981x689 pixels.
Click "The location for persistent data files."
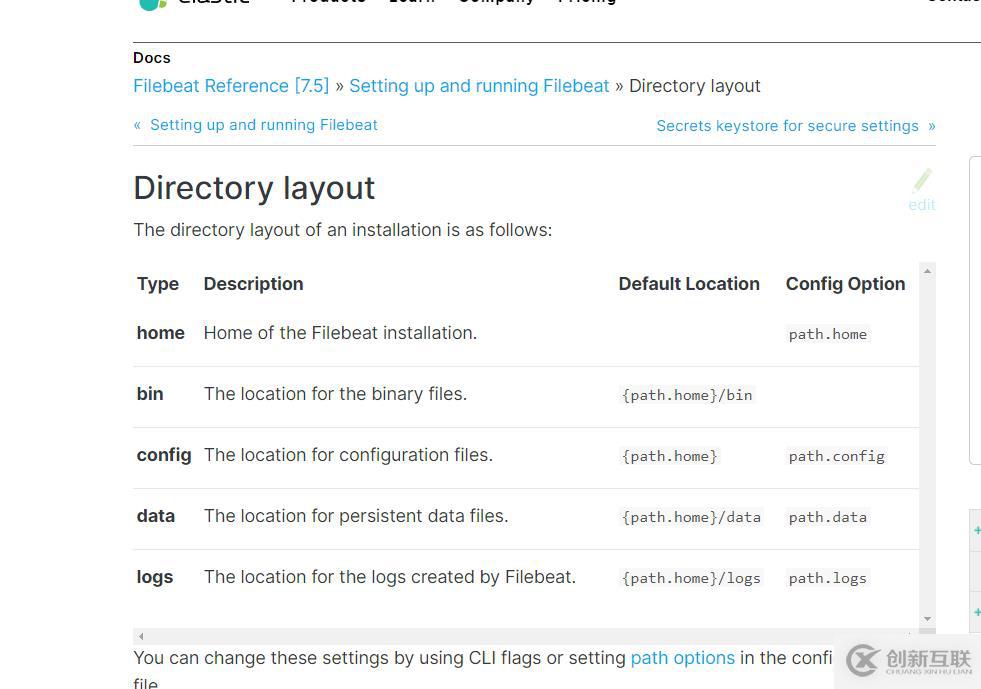[356, 516]
